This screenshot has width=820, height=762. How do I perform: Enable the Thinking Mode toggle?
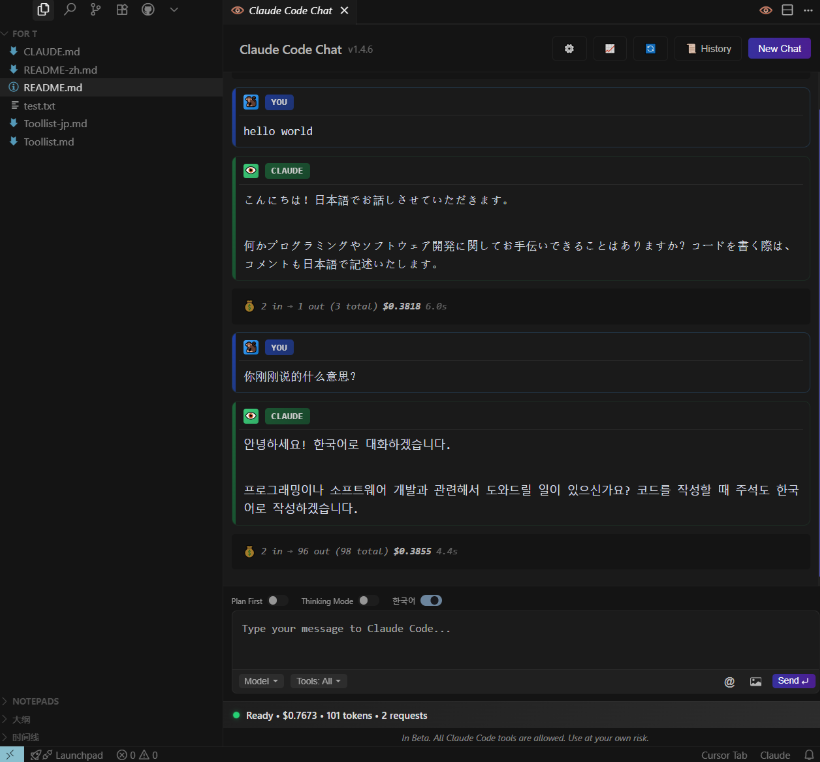pyautogui.click(x=368, y=600)
